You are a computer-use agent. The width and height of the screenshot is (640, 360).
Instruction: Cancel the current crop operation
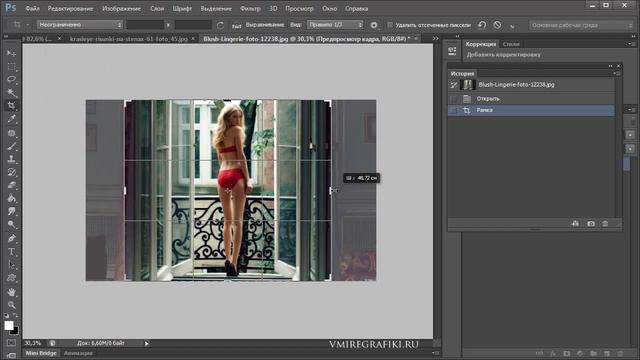(497, 25)
